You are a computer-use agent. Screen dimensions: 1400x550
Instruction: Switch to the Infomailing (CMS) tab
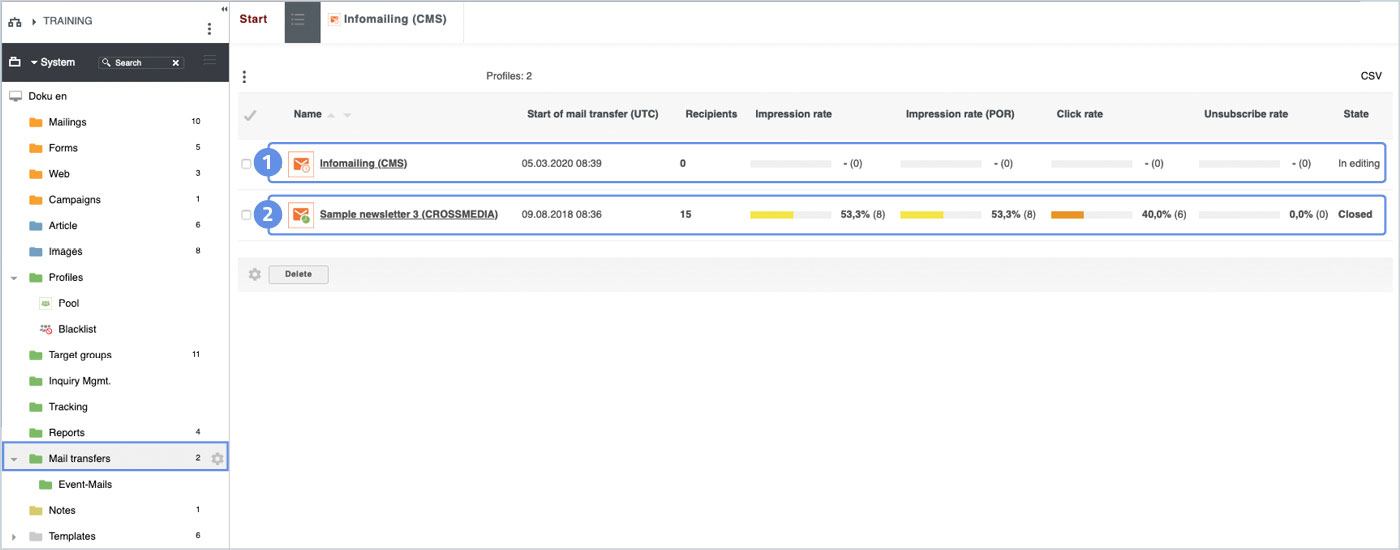click(x=393, y=20)
